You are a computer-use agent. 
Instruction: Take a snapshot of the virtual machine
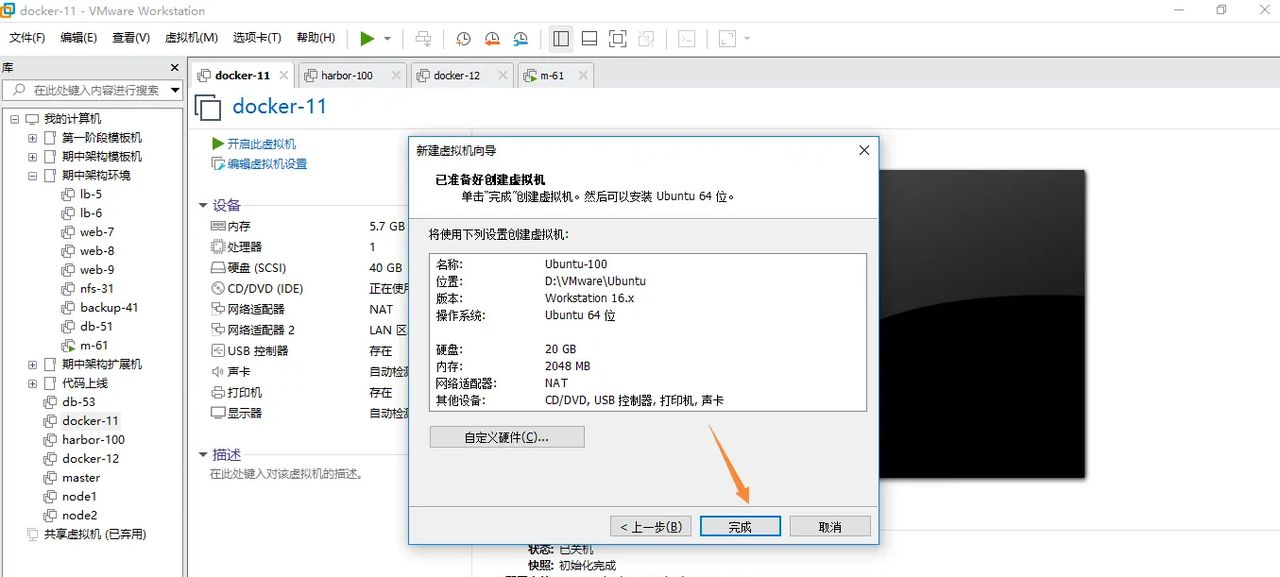coord(462,38)
